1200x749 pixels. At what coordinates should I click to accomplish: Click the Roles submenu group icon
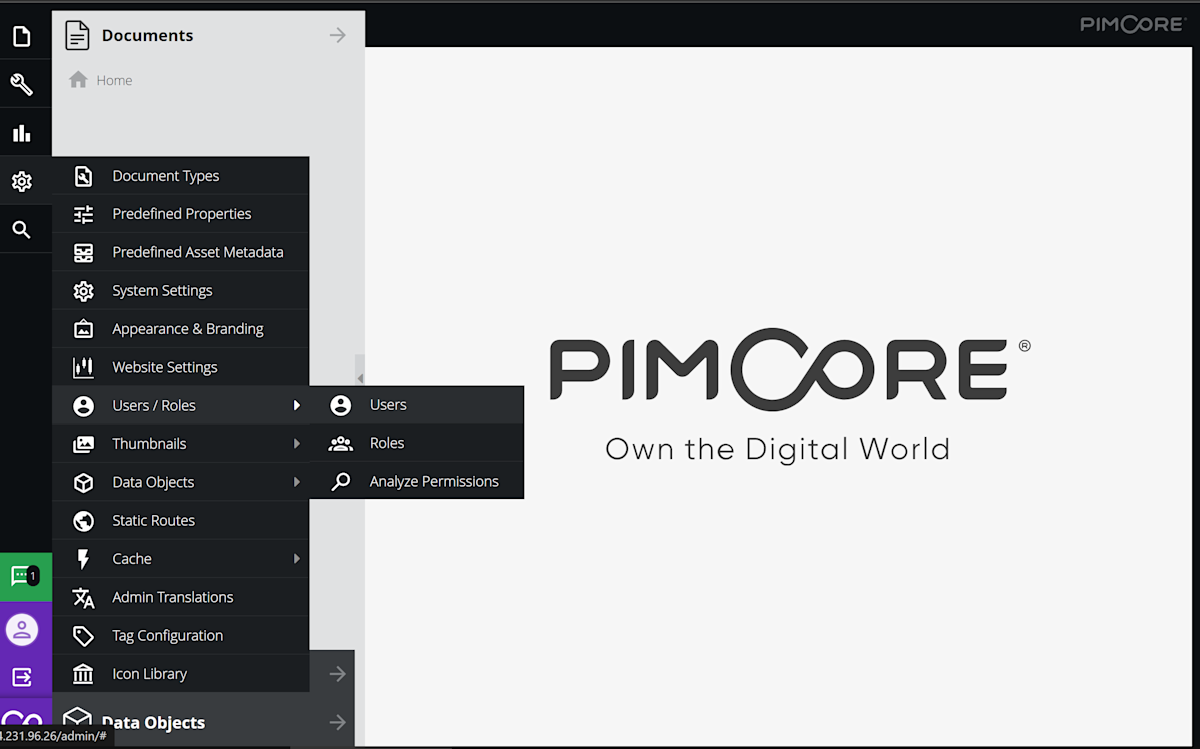(341, 443)
